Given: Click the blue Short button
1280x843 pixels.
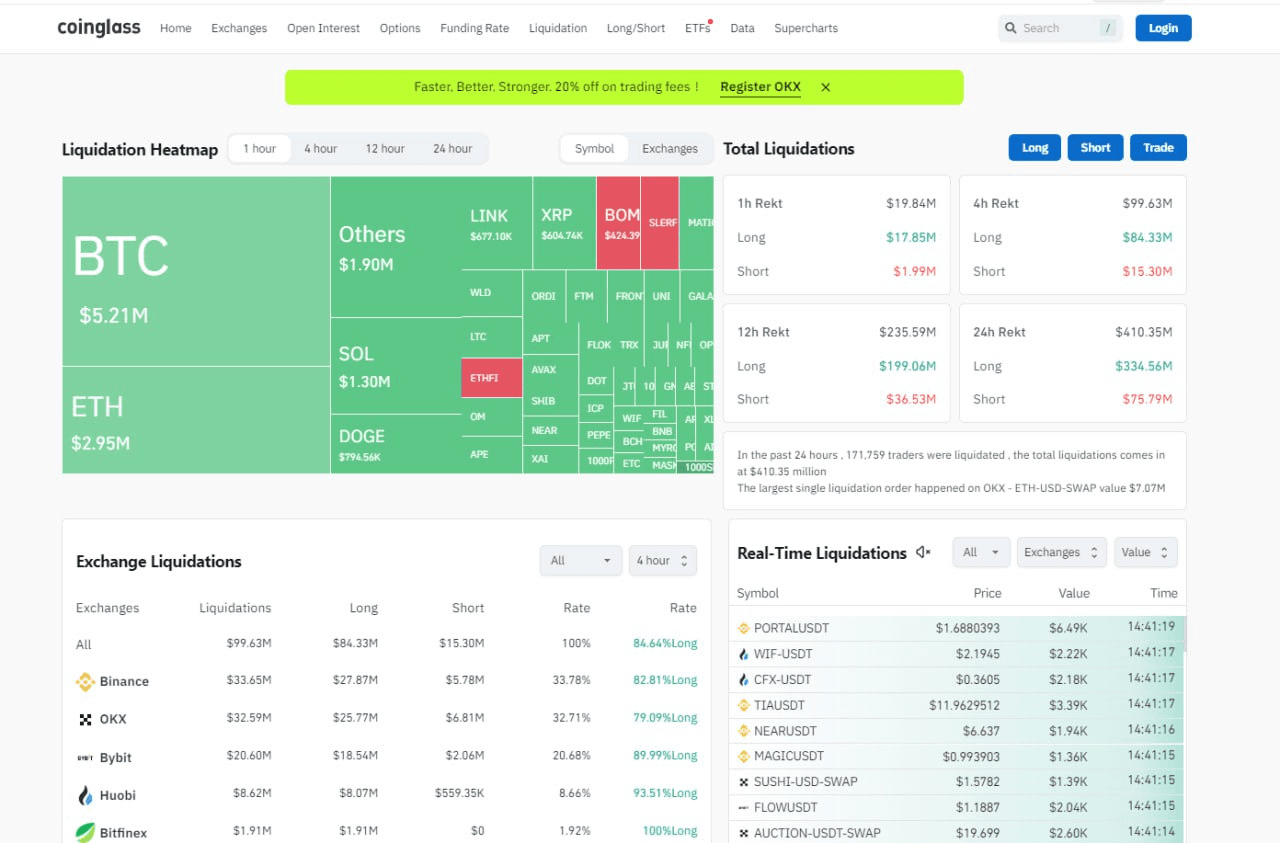Looking at the screenshot, I should point(1095,148).
